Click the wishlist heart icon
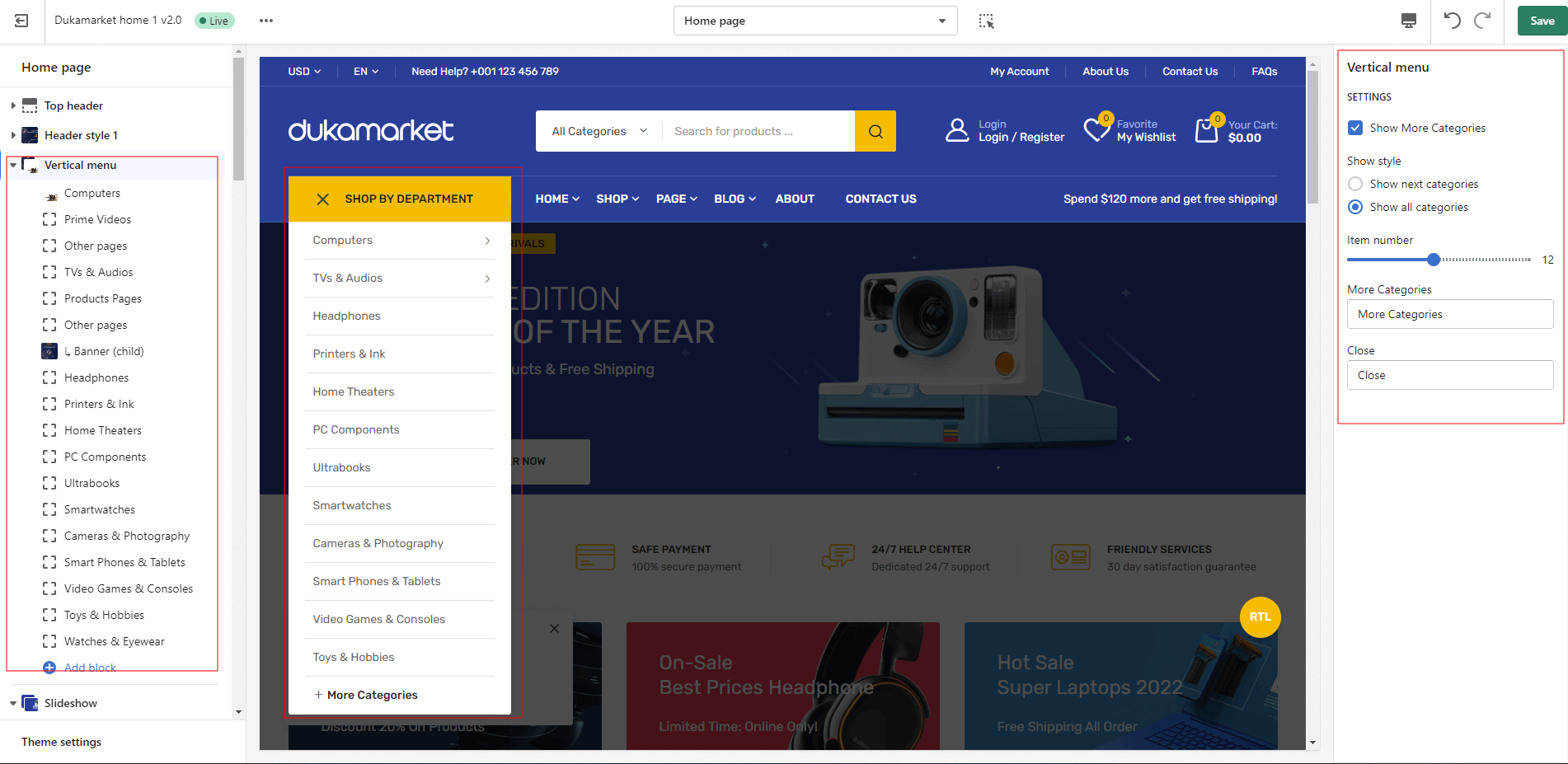The image size is (1568, 764). coord(1096,129)
